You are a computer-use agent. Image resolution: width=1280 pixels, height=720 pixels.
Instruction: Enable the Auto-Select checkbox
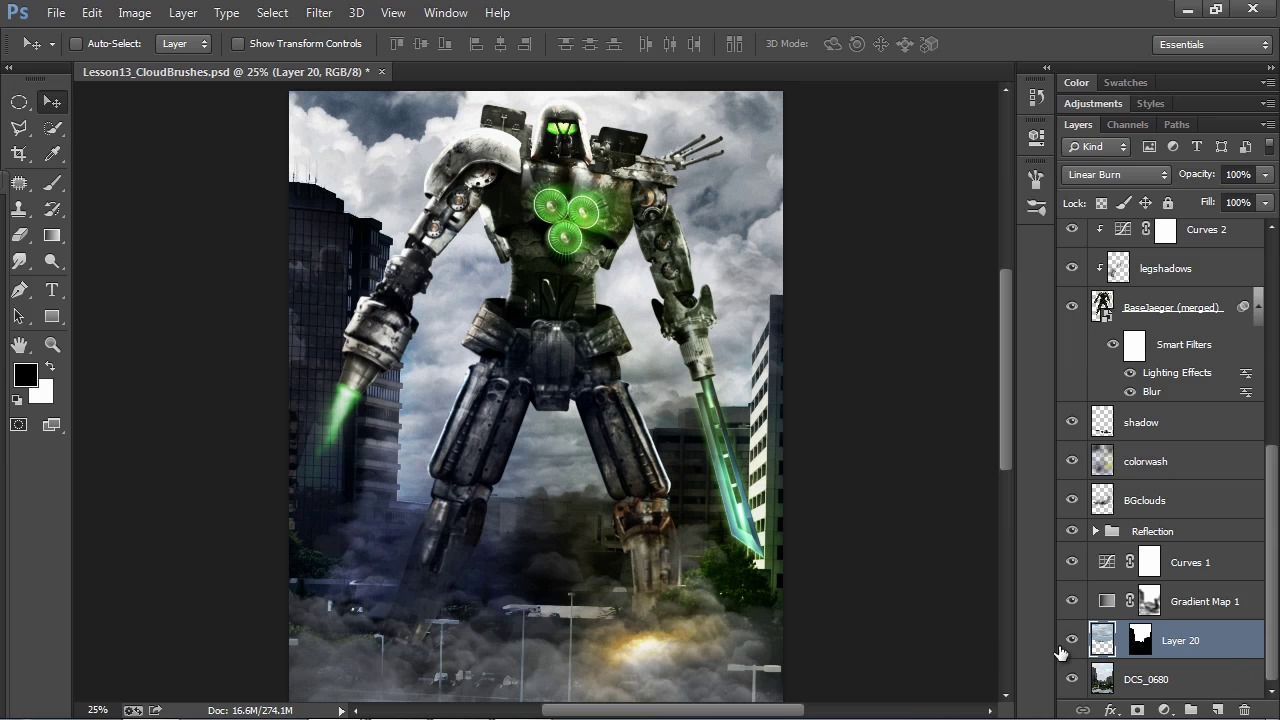coord(76,44)
